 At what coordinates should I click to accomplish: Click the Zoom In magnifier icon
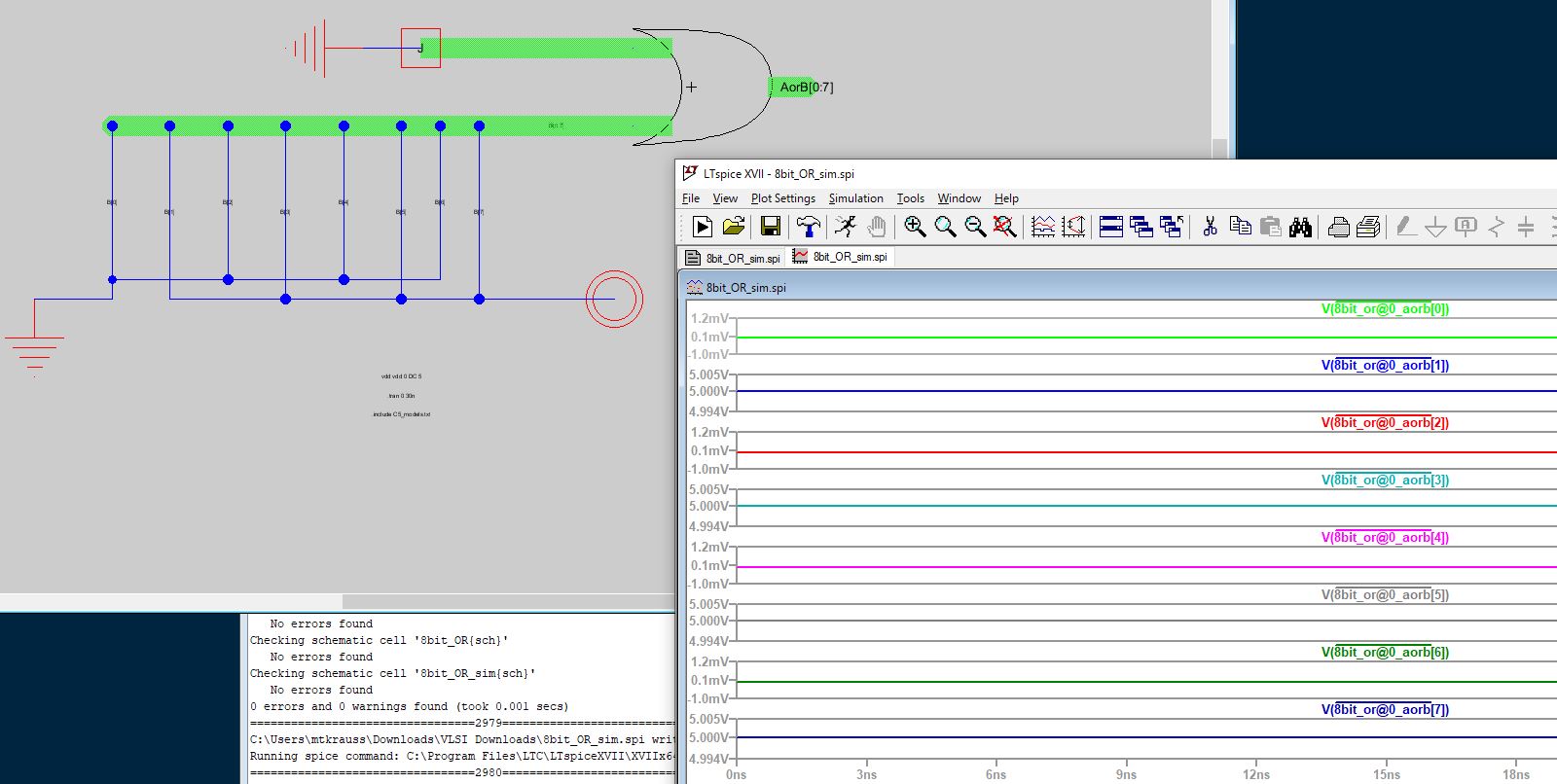point(914,227)
